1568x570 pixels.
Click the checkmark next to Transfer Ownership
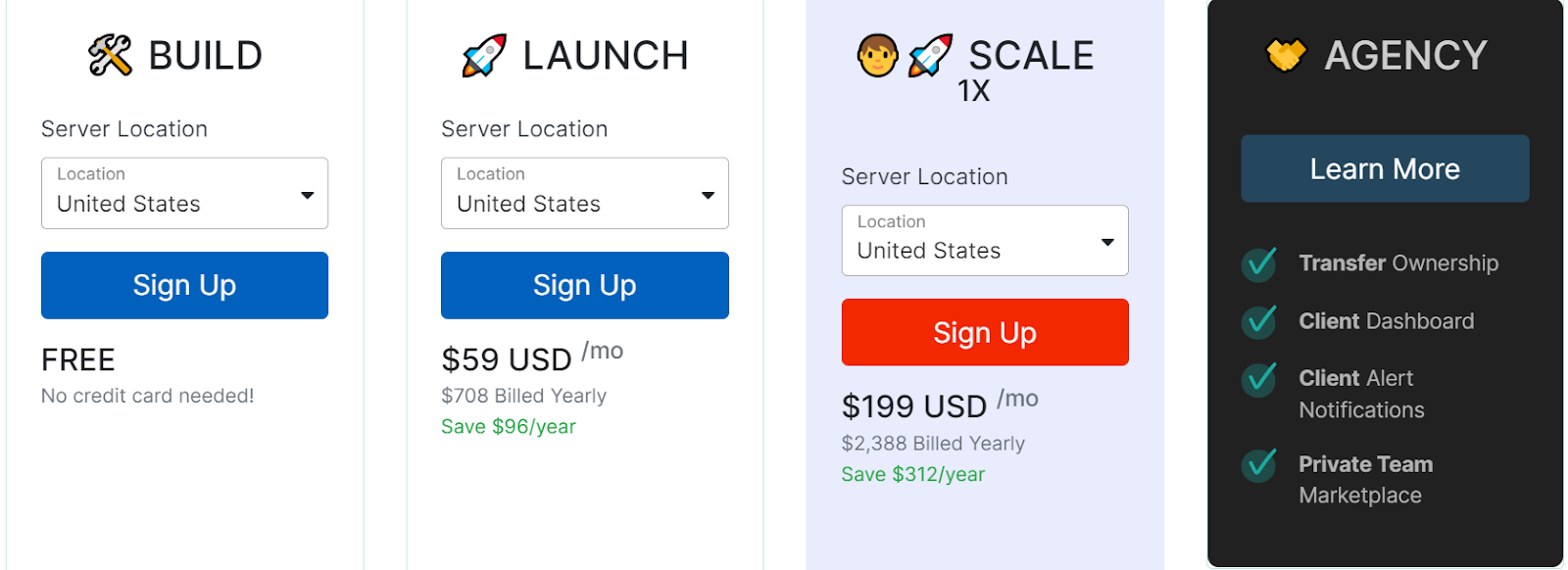pyautogui.click(x=1258, y=264)
